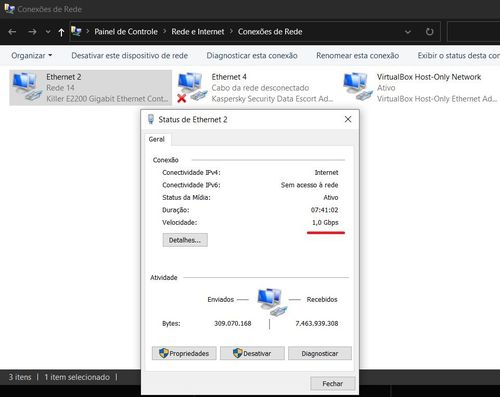This screenshot has width=500, height=397.
Task: Click the Fechar button
Action: point(333,384)
